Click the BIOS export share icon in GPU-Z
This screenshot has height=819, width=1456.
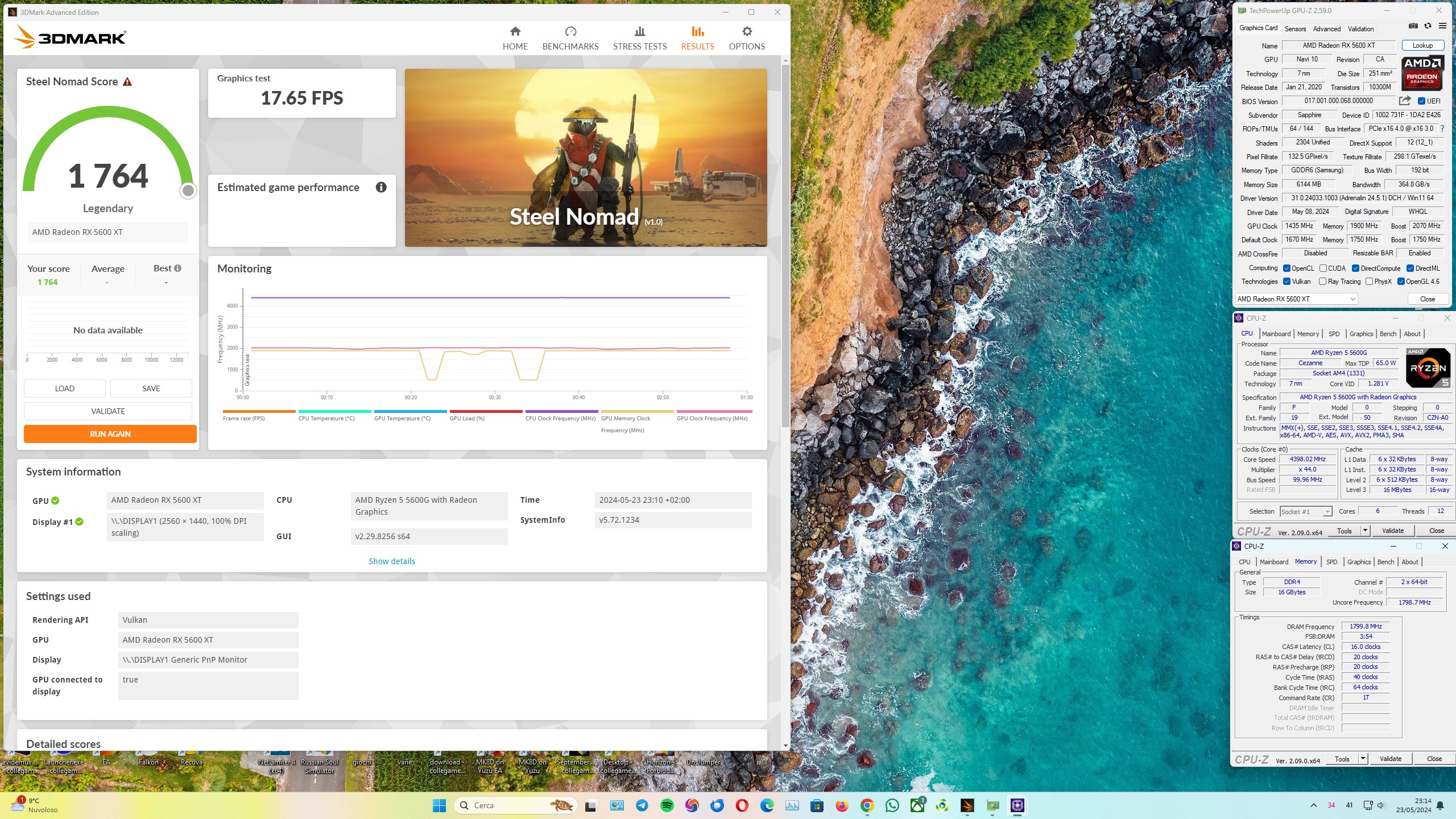tap(1405, 101)
